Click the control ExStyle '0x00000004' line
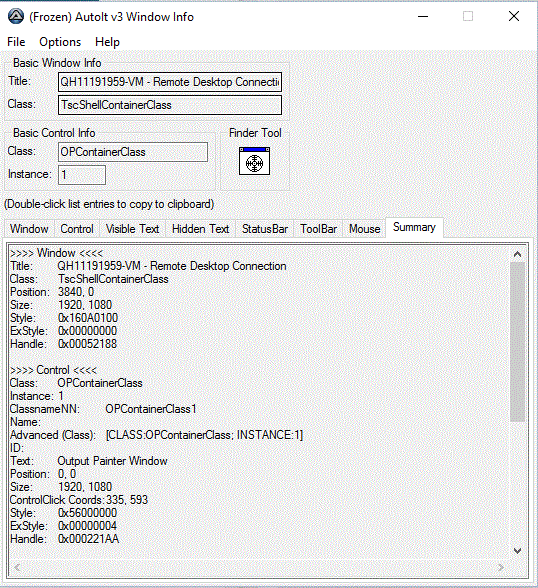 63,526
